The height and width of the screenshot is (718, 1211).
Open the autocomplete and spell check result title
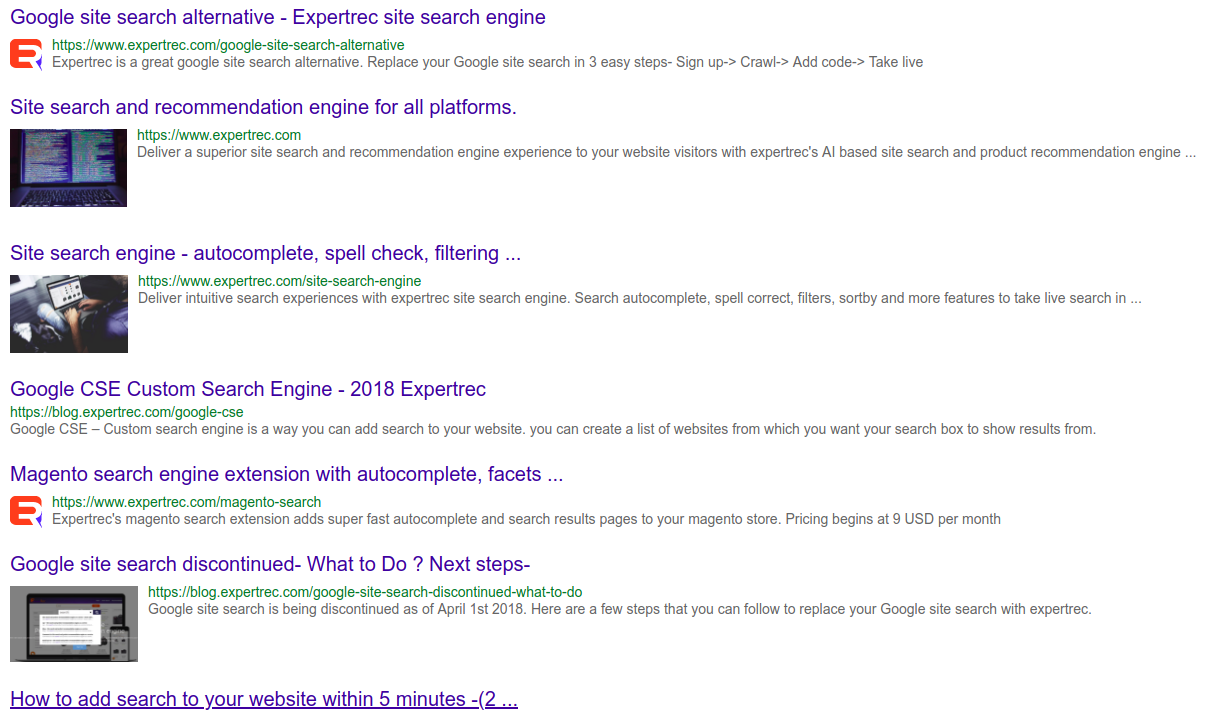tap(264, 253)
